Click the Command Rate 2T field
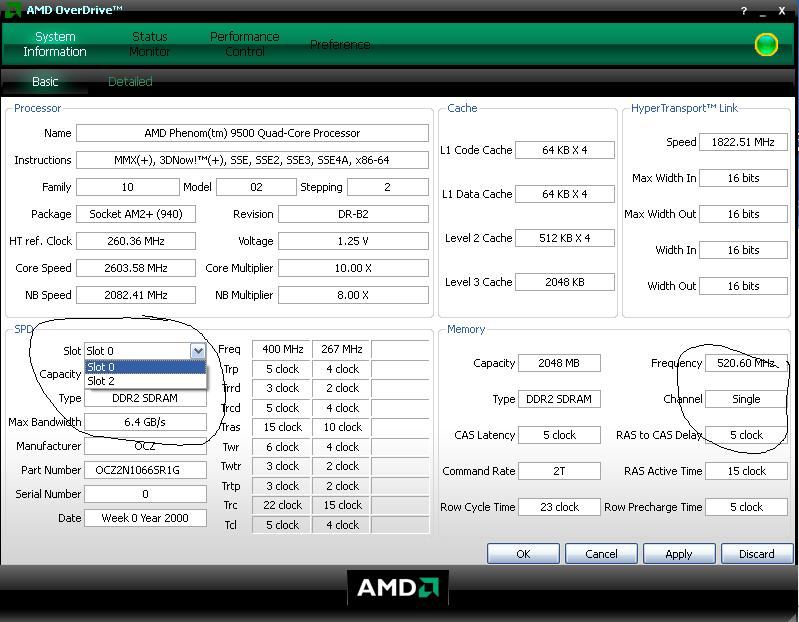Screen dimensions: 799x622 coord(559,471)
